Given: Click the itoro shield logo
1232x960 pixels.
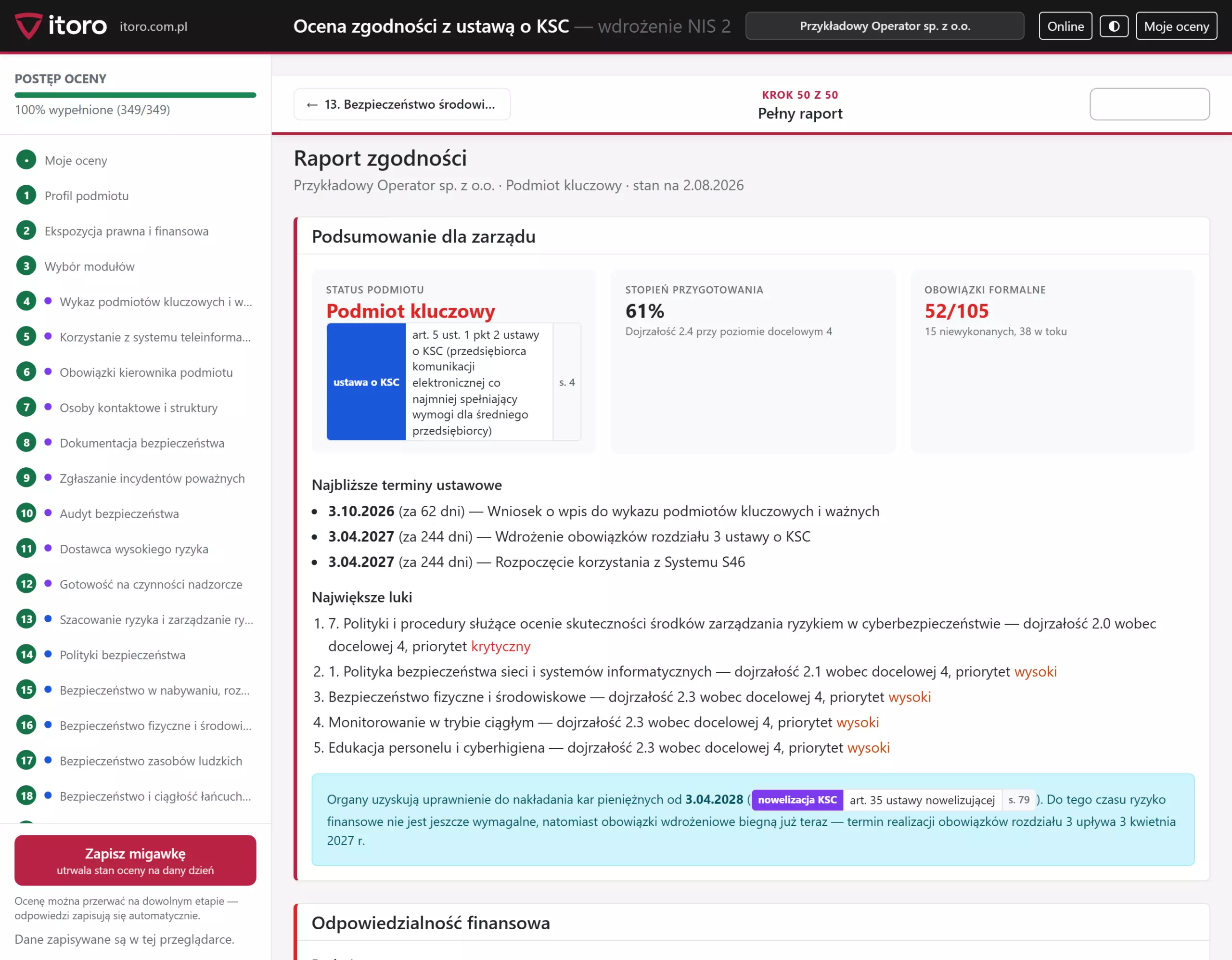Looking at the screenshot, I should tap(28, 26).
